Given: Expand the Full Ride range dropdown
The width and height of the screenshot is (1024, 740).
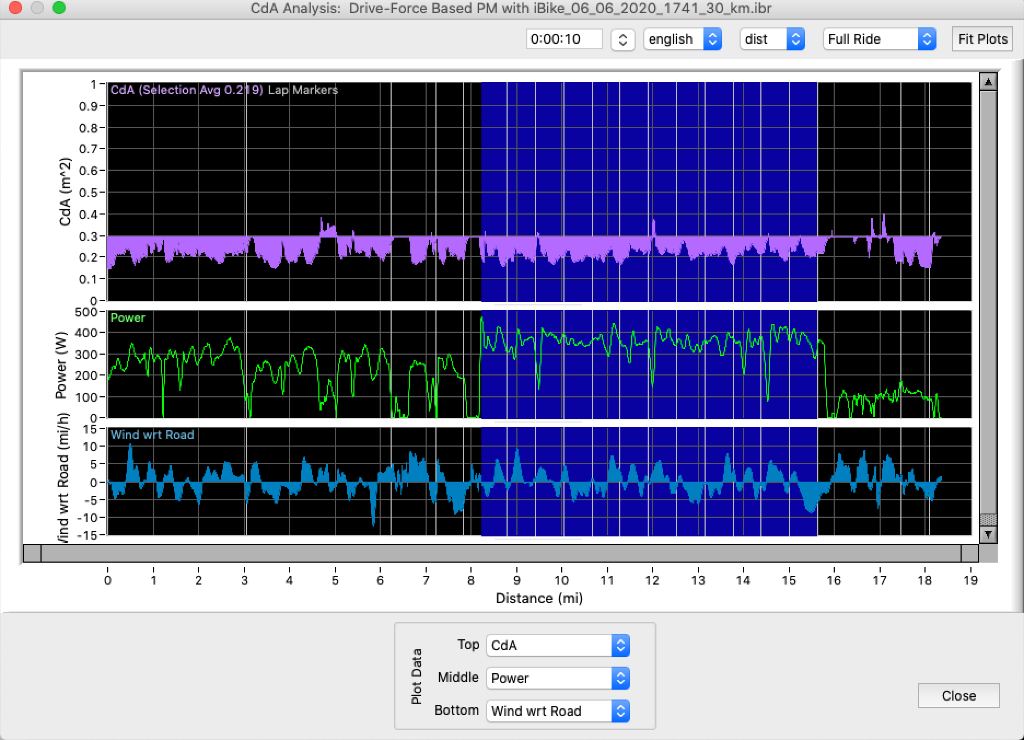Looking at the screenshot, I should click(879, 39).
